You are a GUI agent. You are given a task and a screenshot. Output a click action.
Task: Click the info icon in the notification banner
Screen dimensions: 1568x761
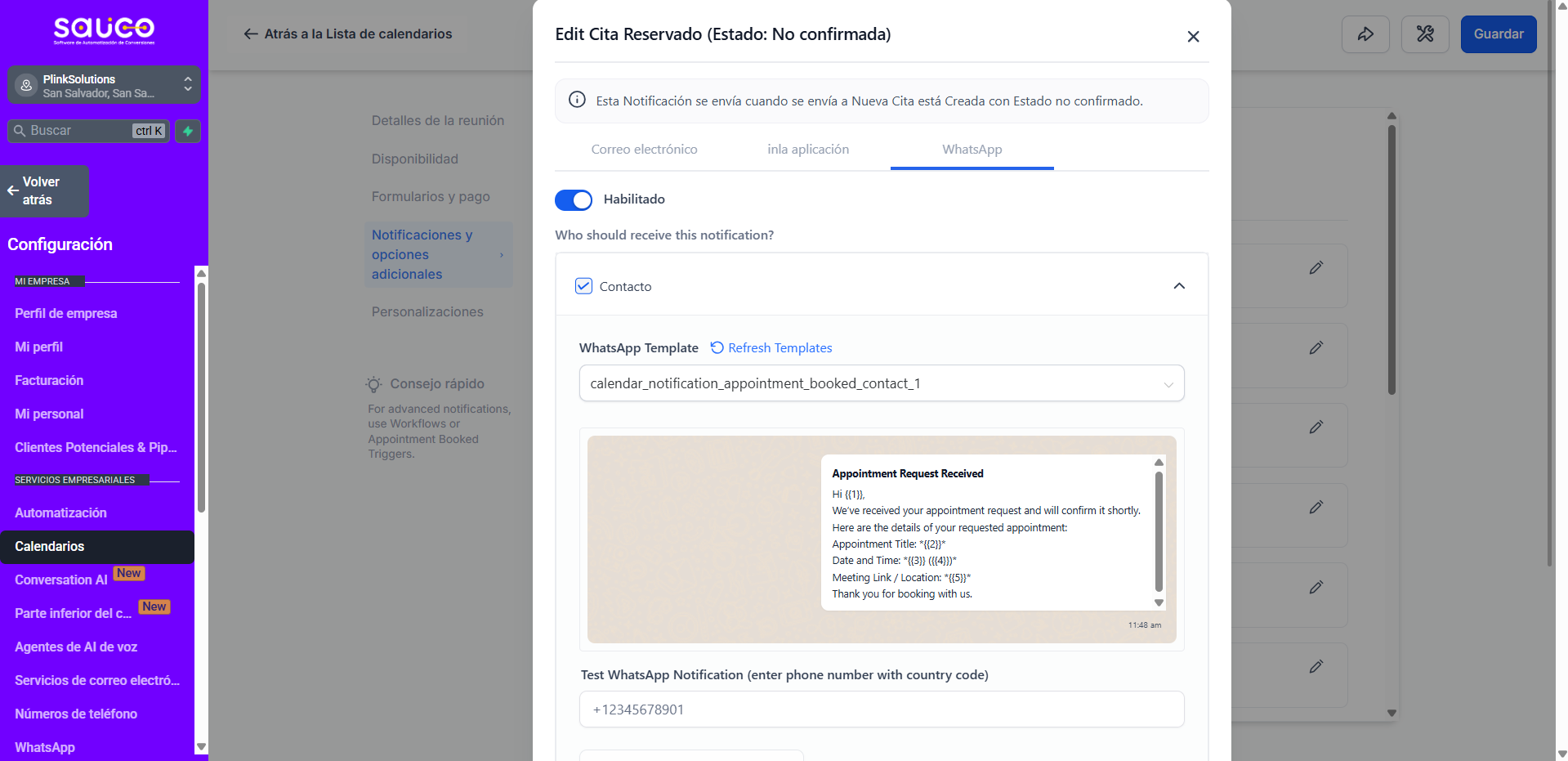click(577, 101)
